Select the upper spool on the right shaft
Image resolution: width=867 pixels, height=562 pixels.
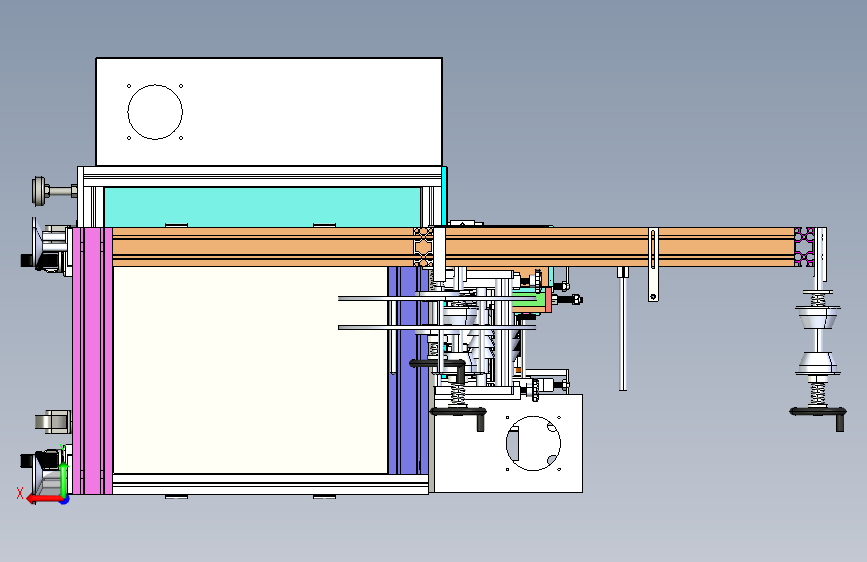click(817, 318)
